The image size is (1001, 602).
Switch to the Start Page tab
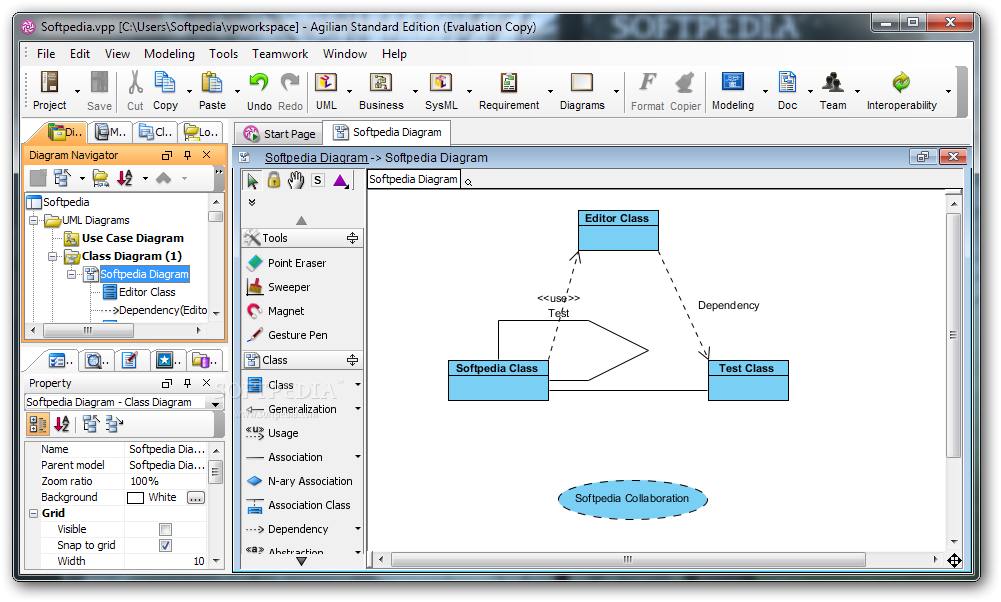280,134
